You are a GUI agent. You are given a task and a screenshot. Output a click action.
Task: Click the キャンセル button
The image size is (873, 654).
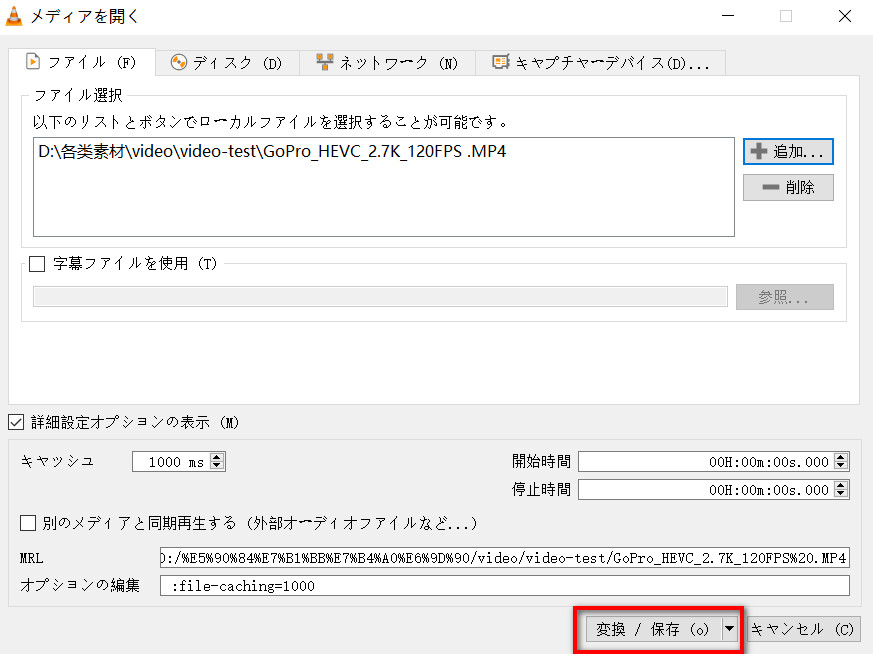click(803, 630)
